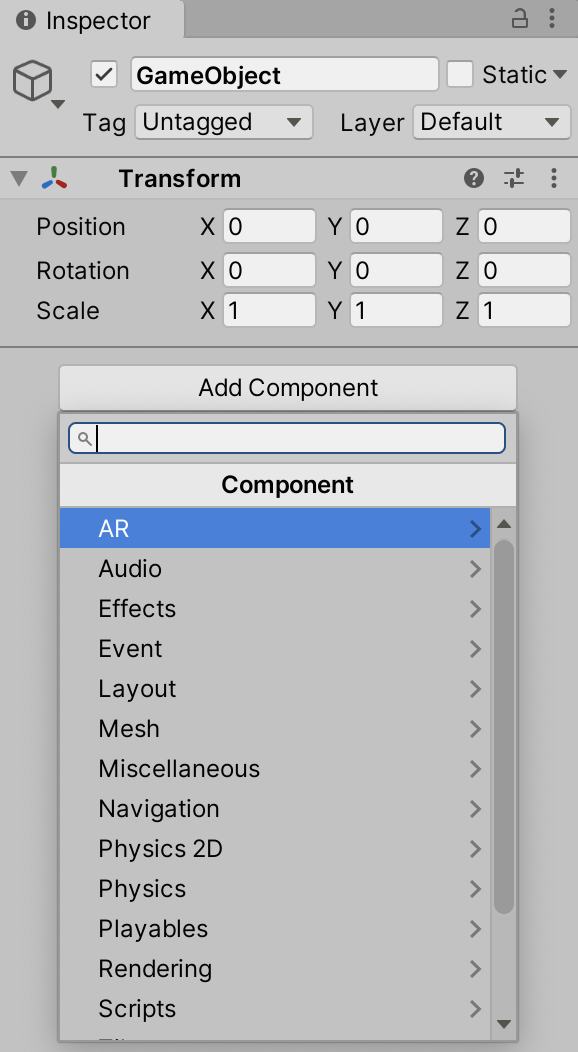
Task: Click the search magnifier icon
Action: (84, 439)
